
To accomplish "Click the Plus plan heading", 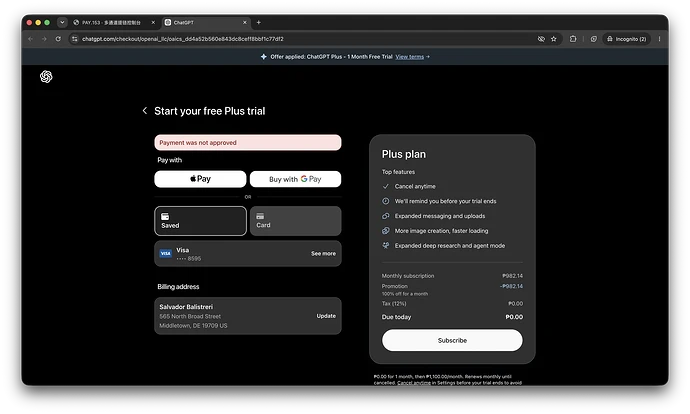I will tap(404, 154).
